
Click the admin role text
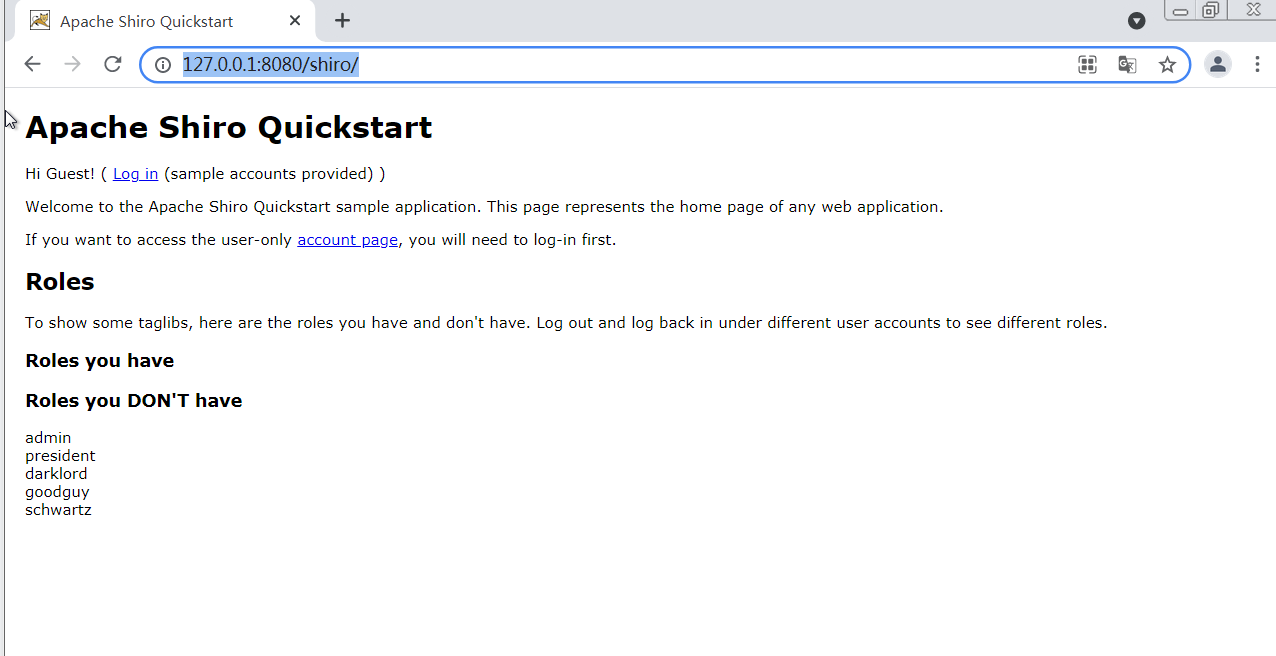(48, 438)
